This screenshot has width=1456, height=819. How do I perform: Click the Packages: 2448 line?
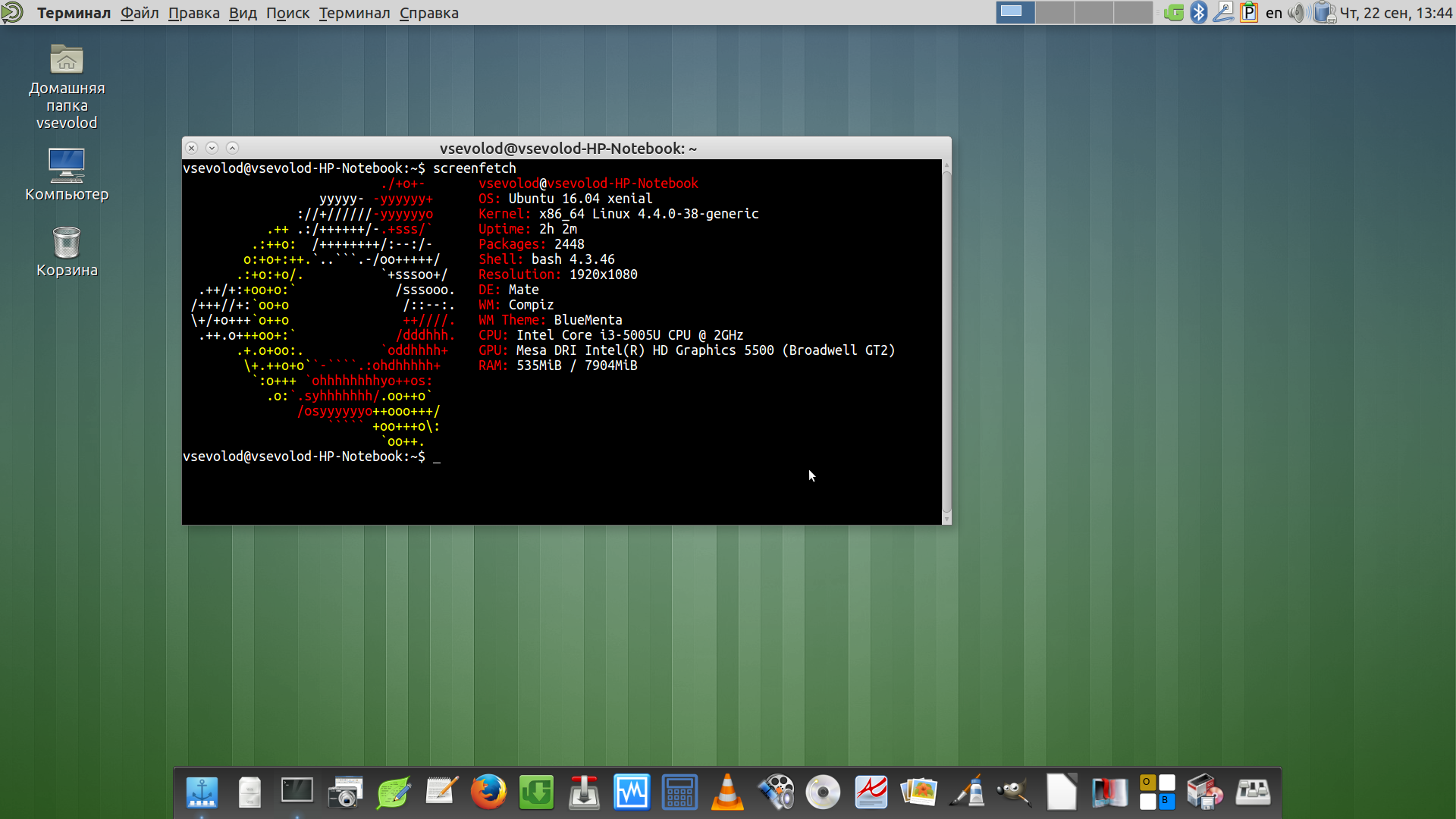pyautogui.click(x=531, y=244)
